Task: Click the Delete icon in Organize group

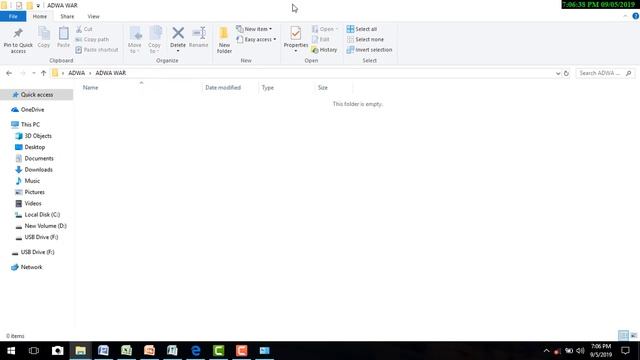Action: pyautogui.click(x=178, y=33)
